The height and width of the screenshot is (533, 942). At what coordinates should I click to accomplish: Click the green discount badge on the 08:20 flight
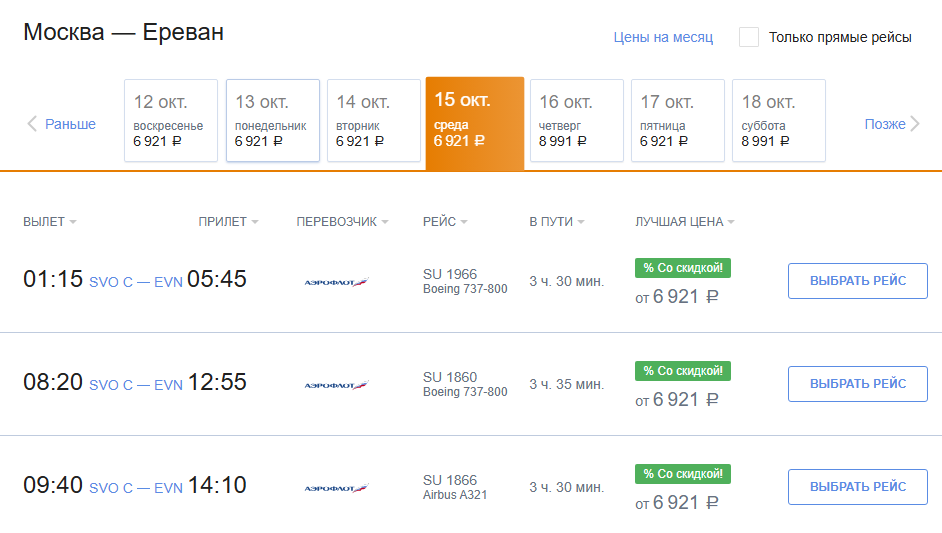pyautogui.click(x=682, y=371)
